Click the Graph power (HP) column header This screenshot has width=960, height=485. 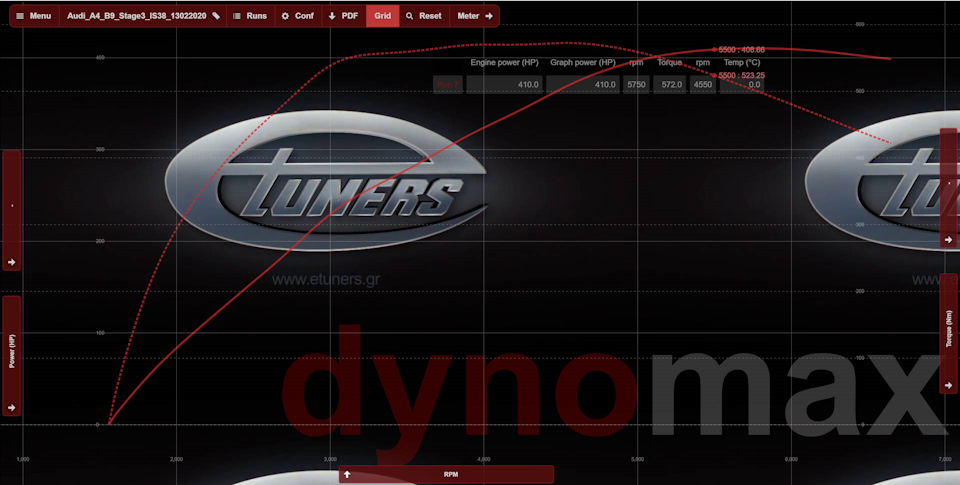coord(583,62)
